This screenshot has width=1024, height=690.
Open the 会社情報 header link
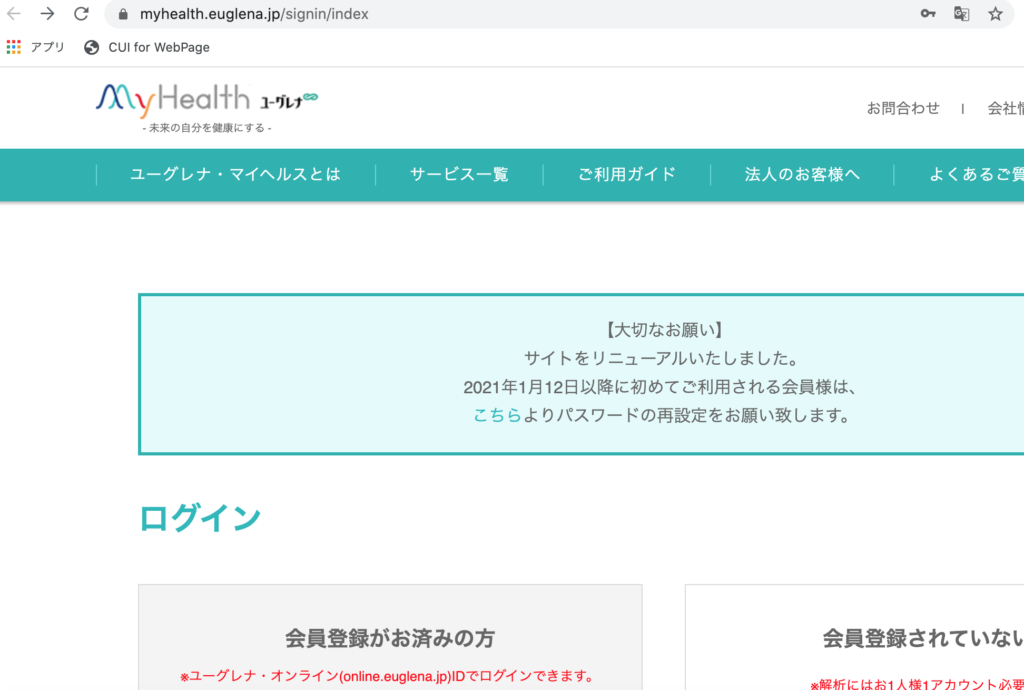pyautogui.click(x=1005, y=108)
